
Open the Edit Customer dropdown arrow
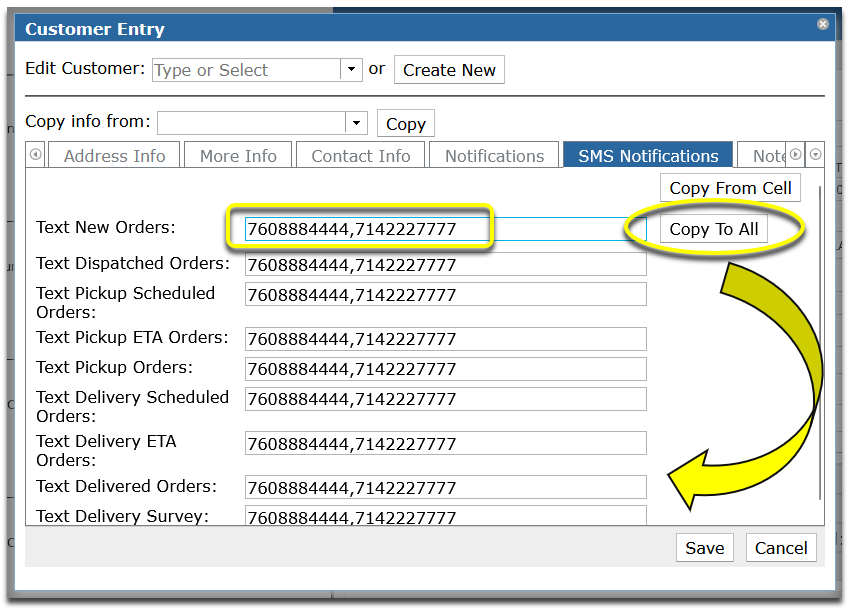click(x=351, y=70)
